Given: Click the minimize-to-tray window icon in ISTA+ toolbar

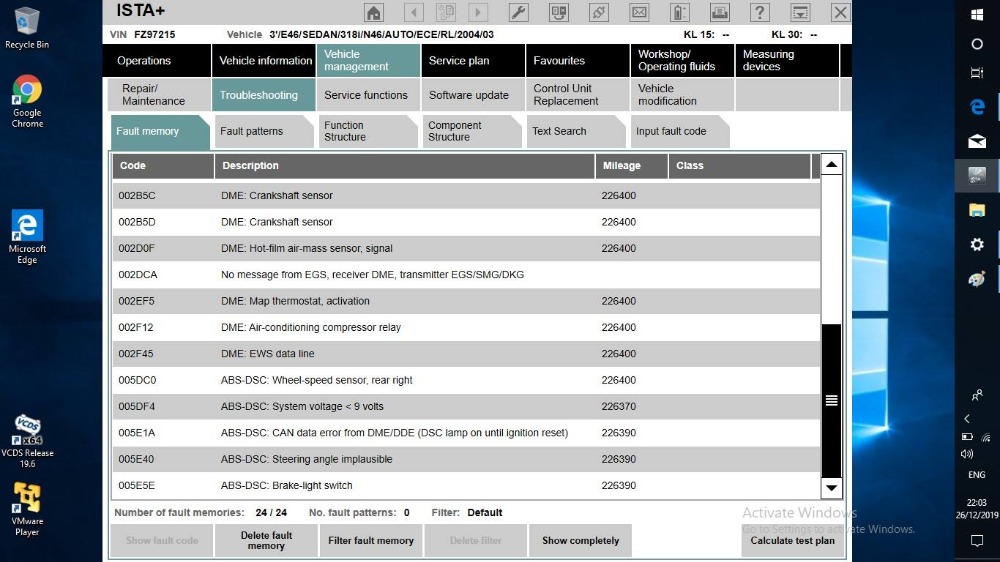Looking at the screenshot, I should click(800, 12).
